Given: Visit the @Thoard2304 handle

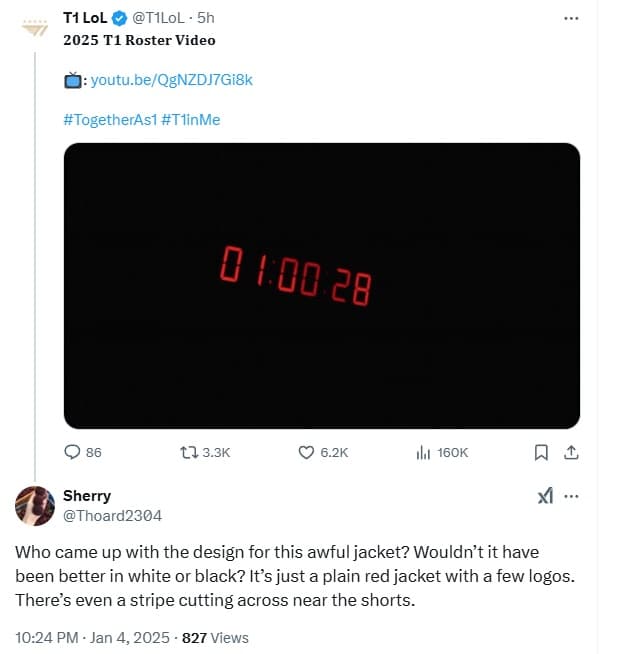Looking at the screenshot, I should pos(112,515).
